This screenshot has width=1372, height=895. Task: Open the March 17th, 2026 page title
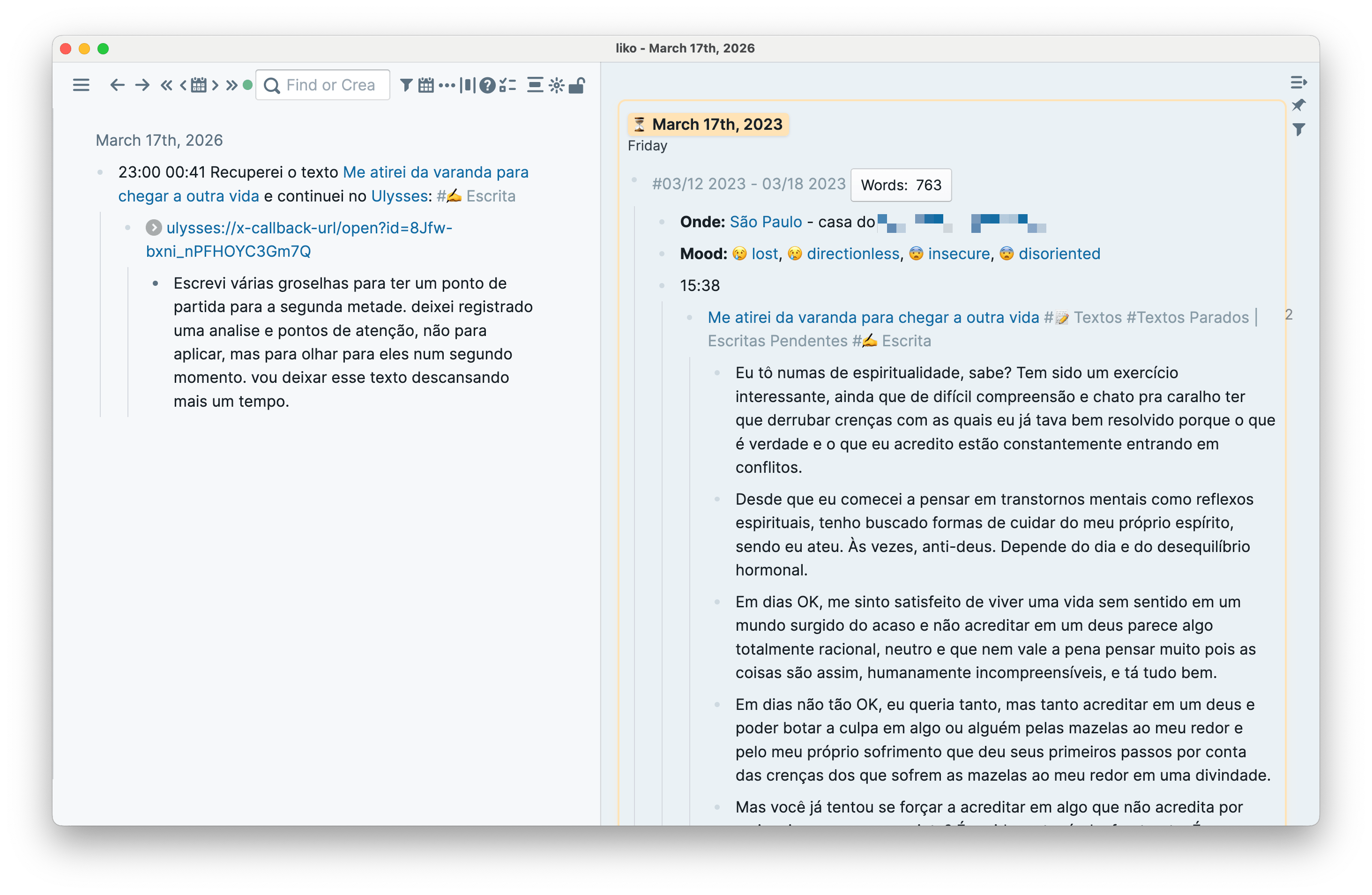[x=159, y=140]
